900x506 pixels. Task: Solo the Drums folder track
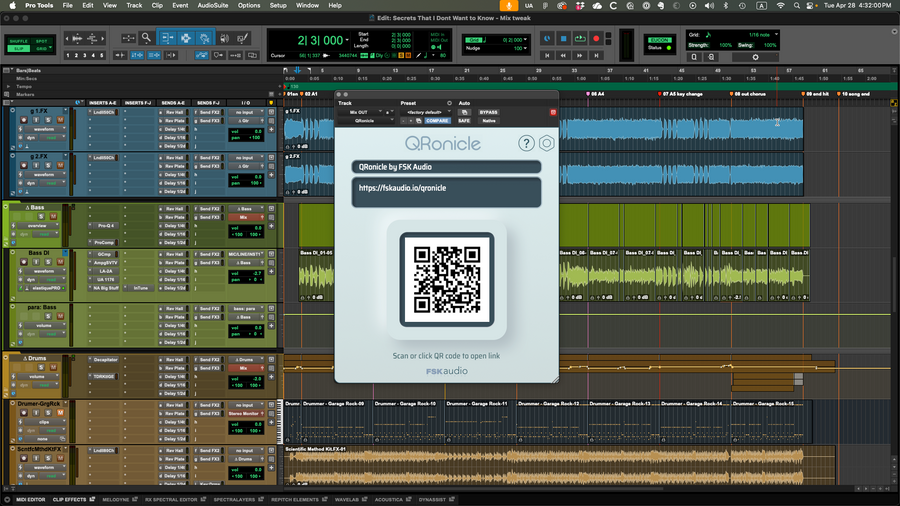point(41,367)
